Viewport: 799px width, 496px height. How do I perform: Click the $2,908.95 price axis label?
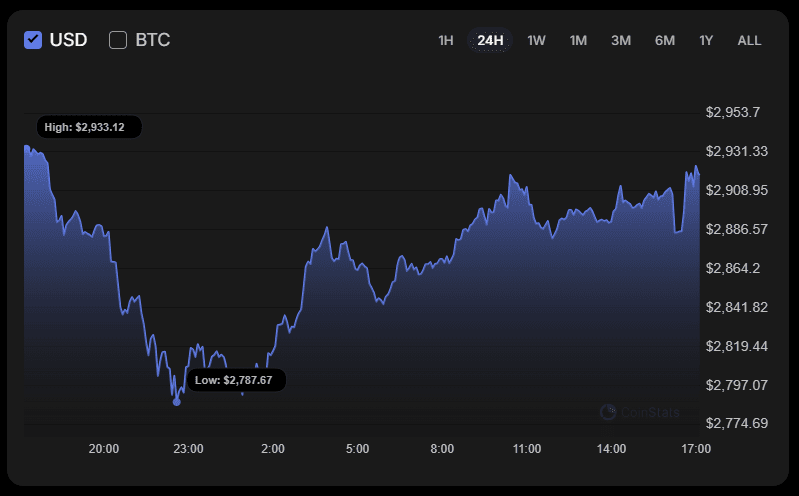coord(736,190)
